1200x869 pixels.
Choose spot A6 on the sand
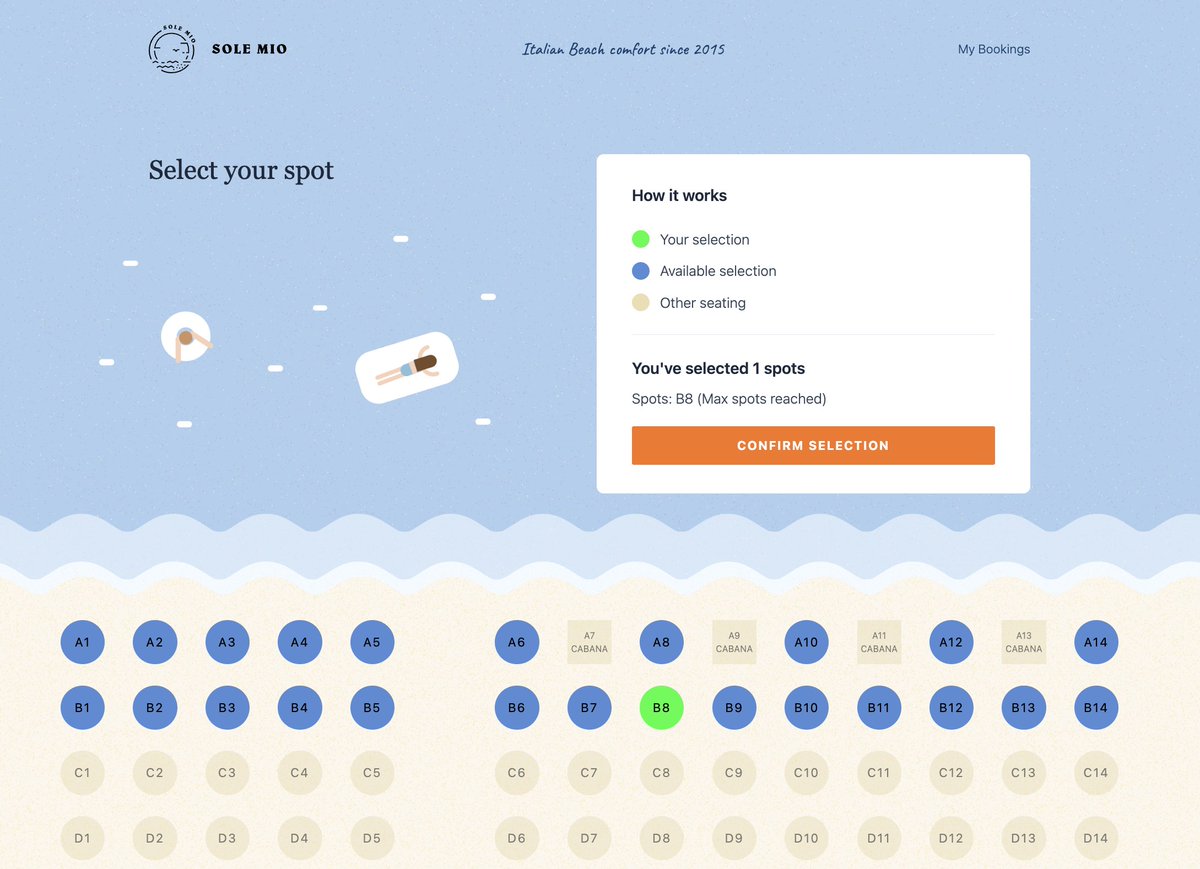coord(517,642)
